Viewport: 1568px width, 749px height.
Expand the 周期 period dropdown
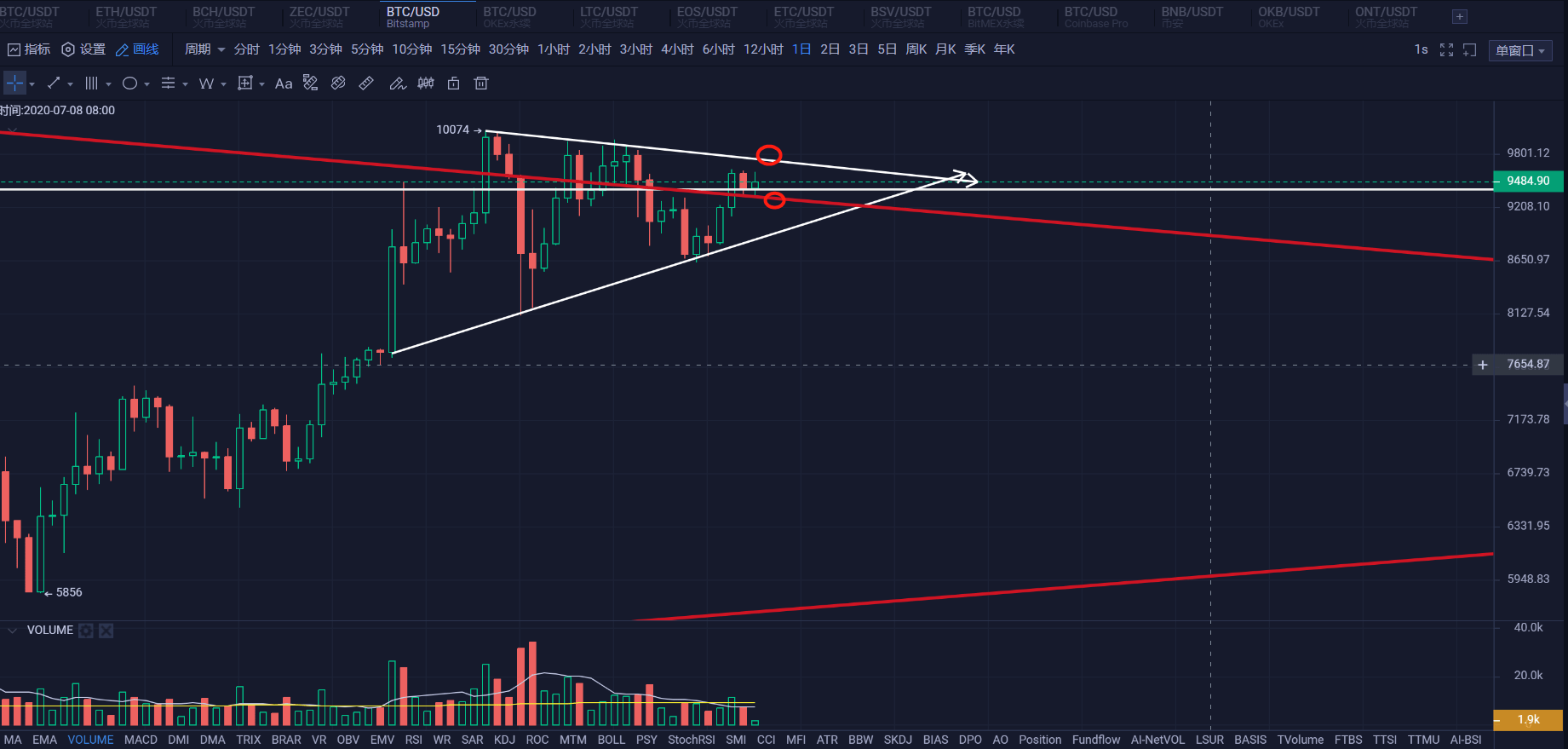click(204, 49)
